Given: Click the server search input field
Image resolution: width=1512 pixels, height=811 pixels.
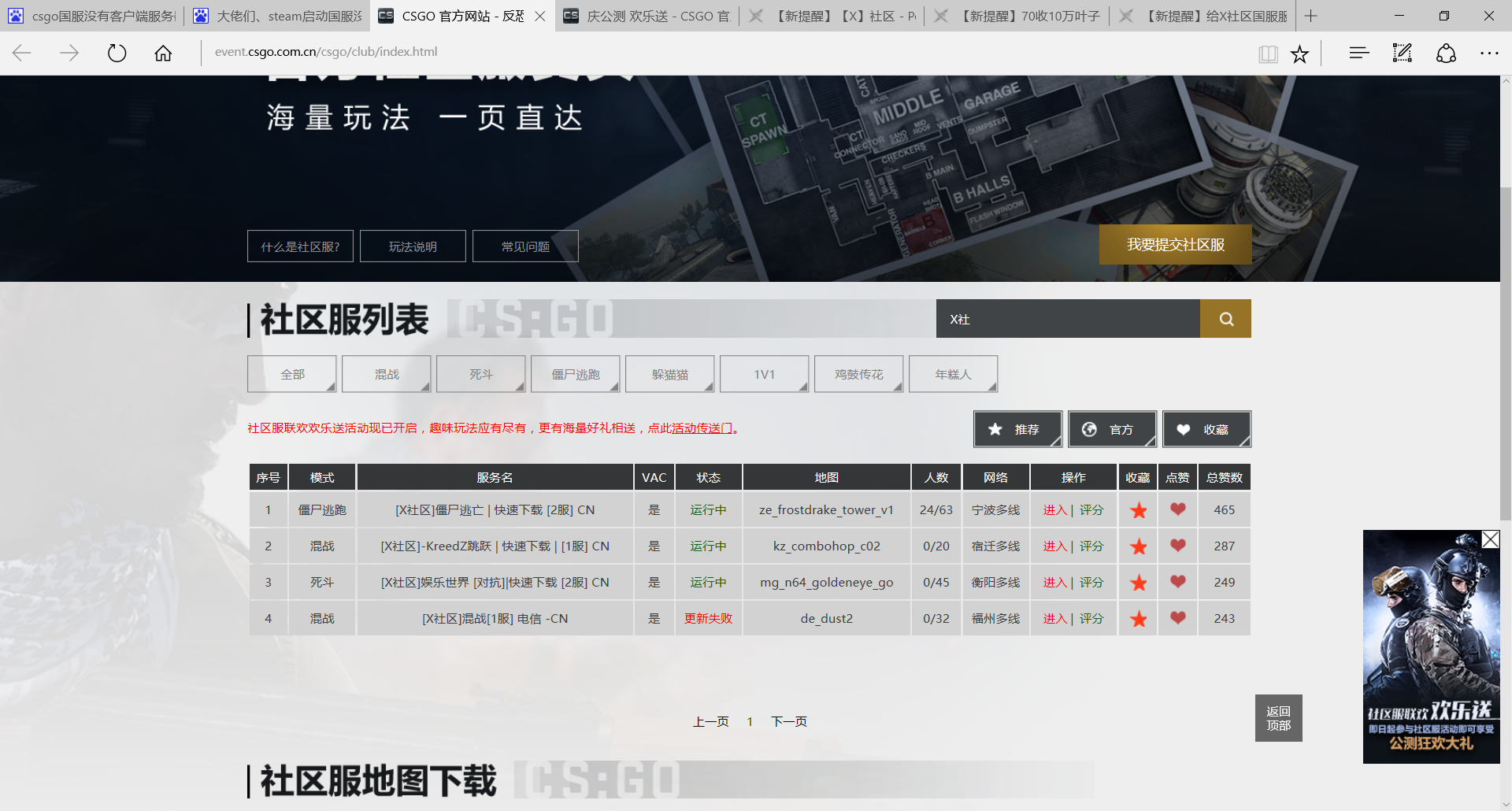Looking at the screenshot, I should [x=1067, y=319].
